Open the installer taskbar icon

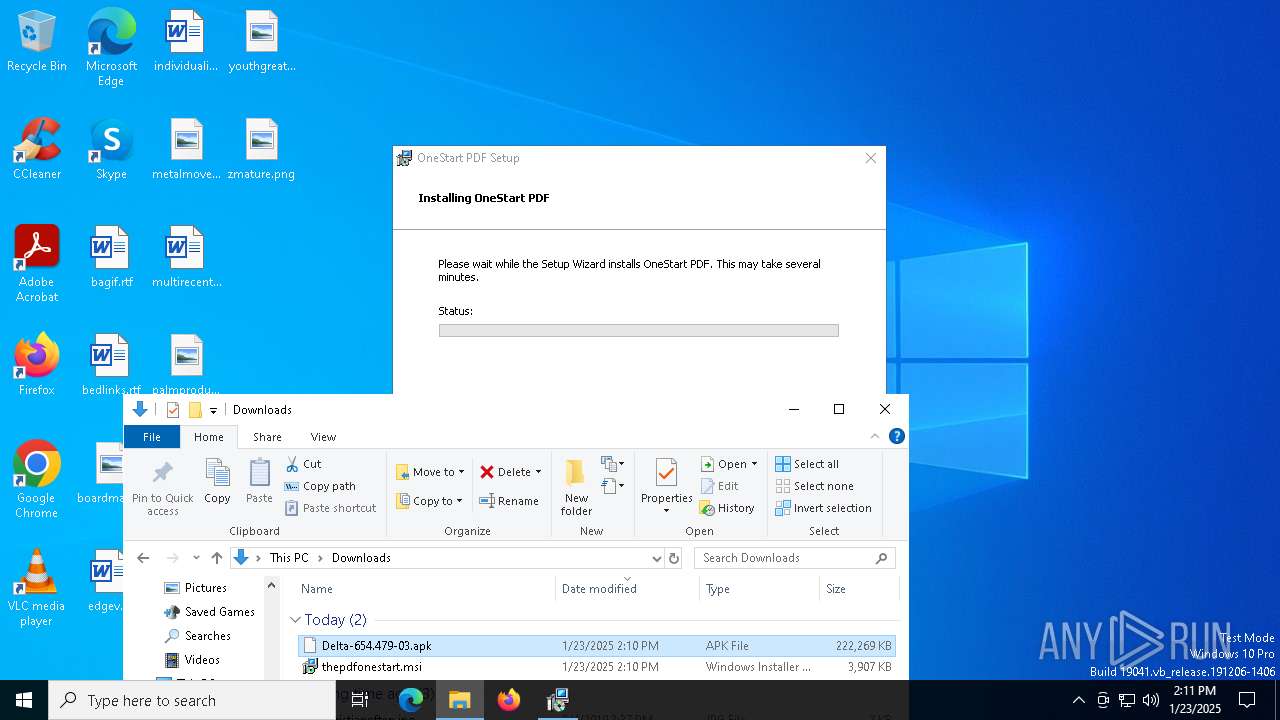[x=558, y=700]
